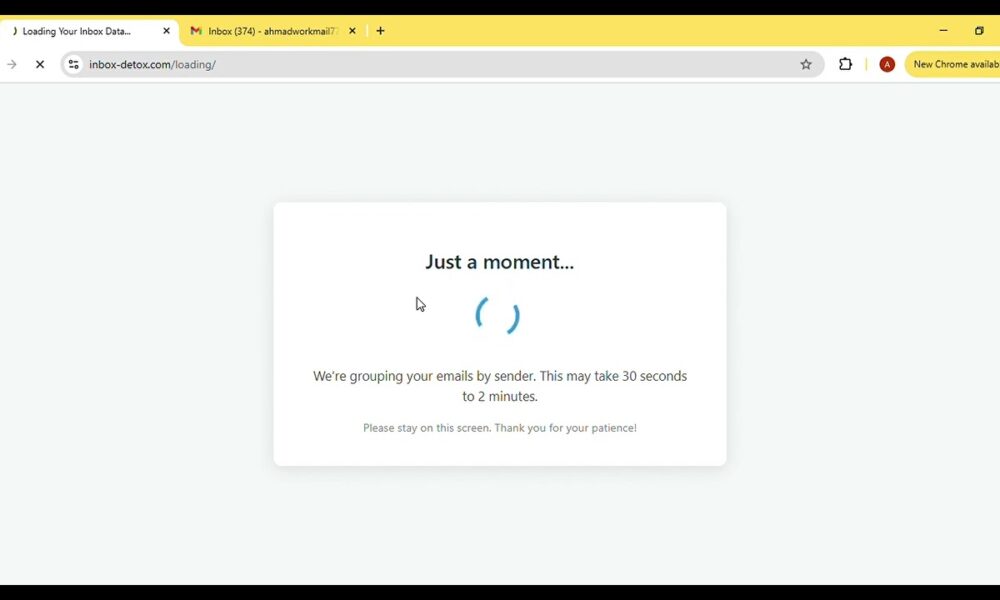Click the Gmail favicon on the Inbox tab
The width and height of the screenshot is (1000, 600).
click(196, 31)
